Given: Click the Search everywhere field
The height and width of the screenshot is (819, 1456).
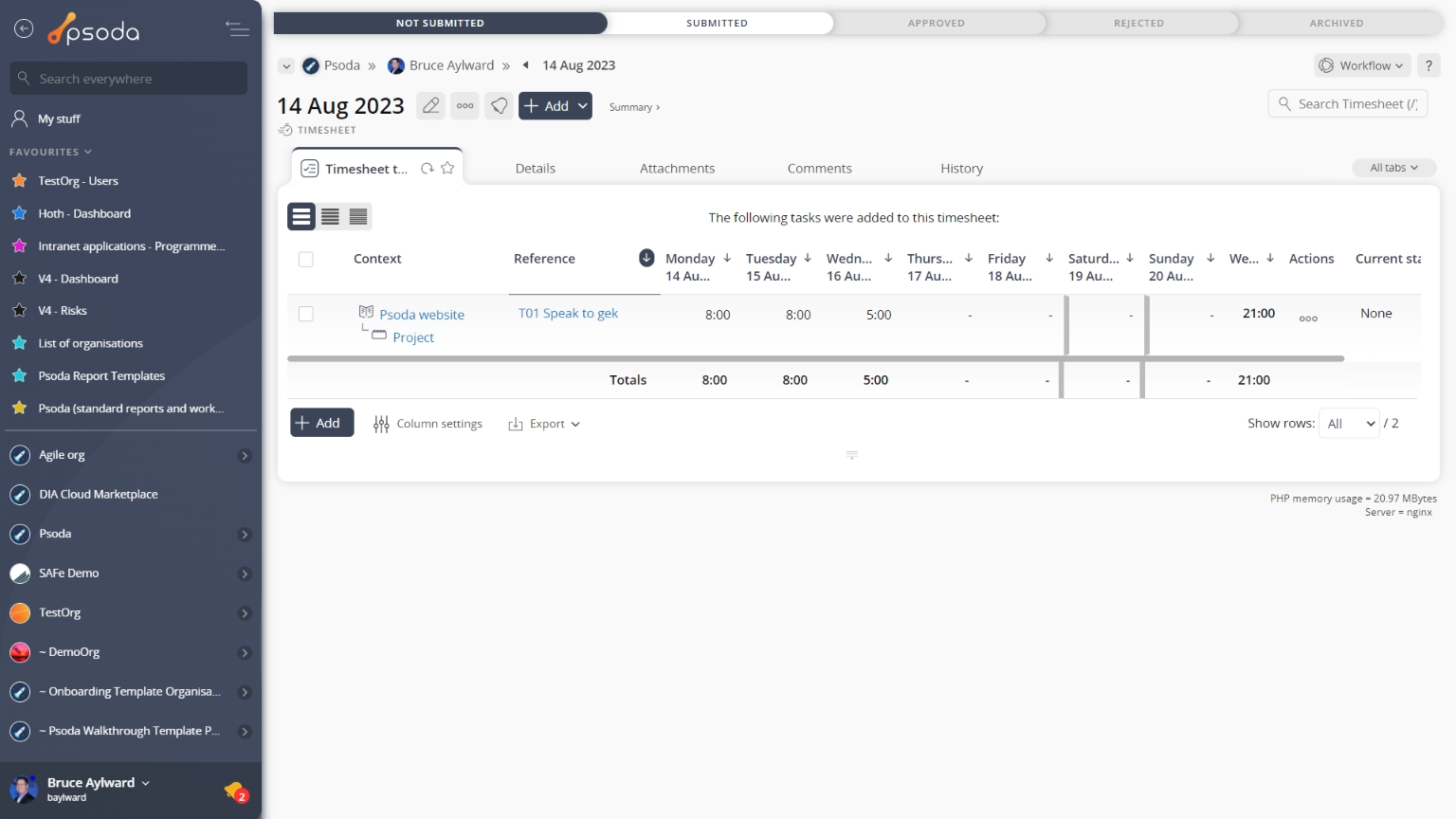Looking at the screenshot, I should click(129, 79).
